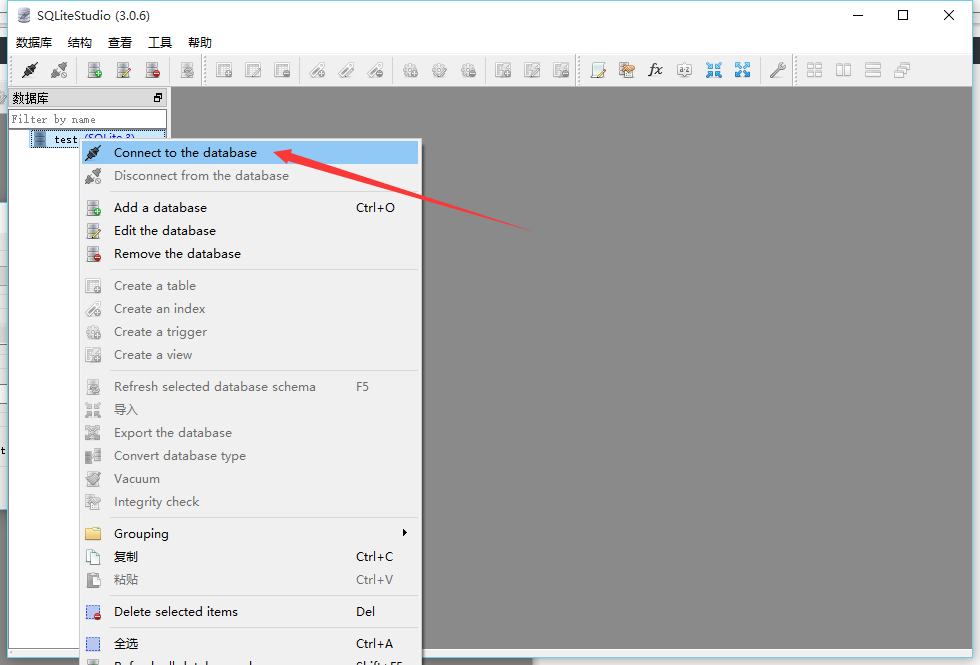The height and width of the screenshot is (665, 980).
Task: Click the toolbar Create index icon
Action: click(x=318, y=70)
